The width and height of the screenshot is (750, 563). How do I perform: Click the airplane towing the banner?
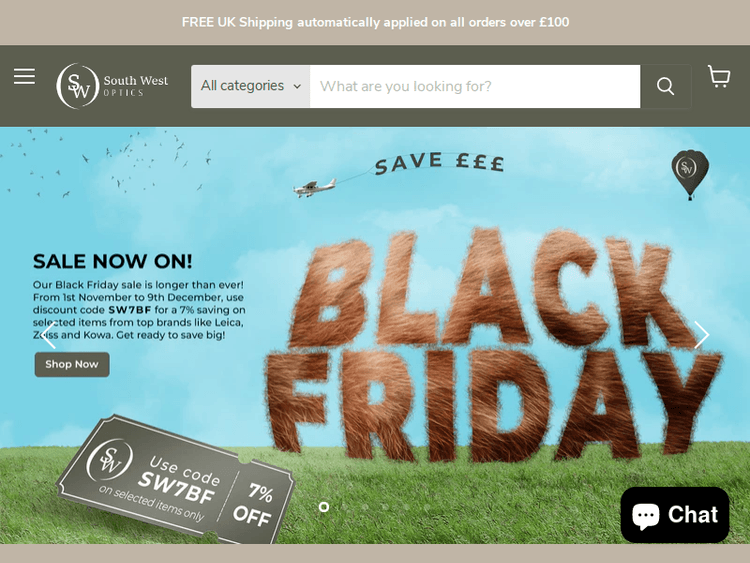coord(314,188)
